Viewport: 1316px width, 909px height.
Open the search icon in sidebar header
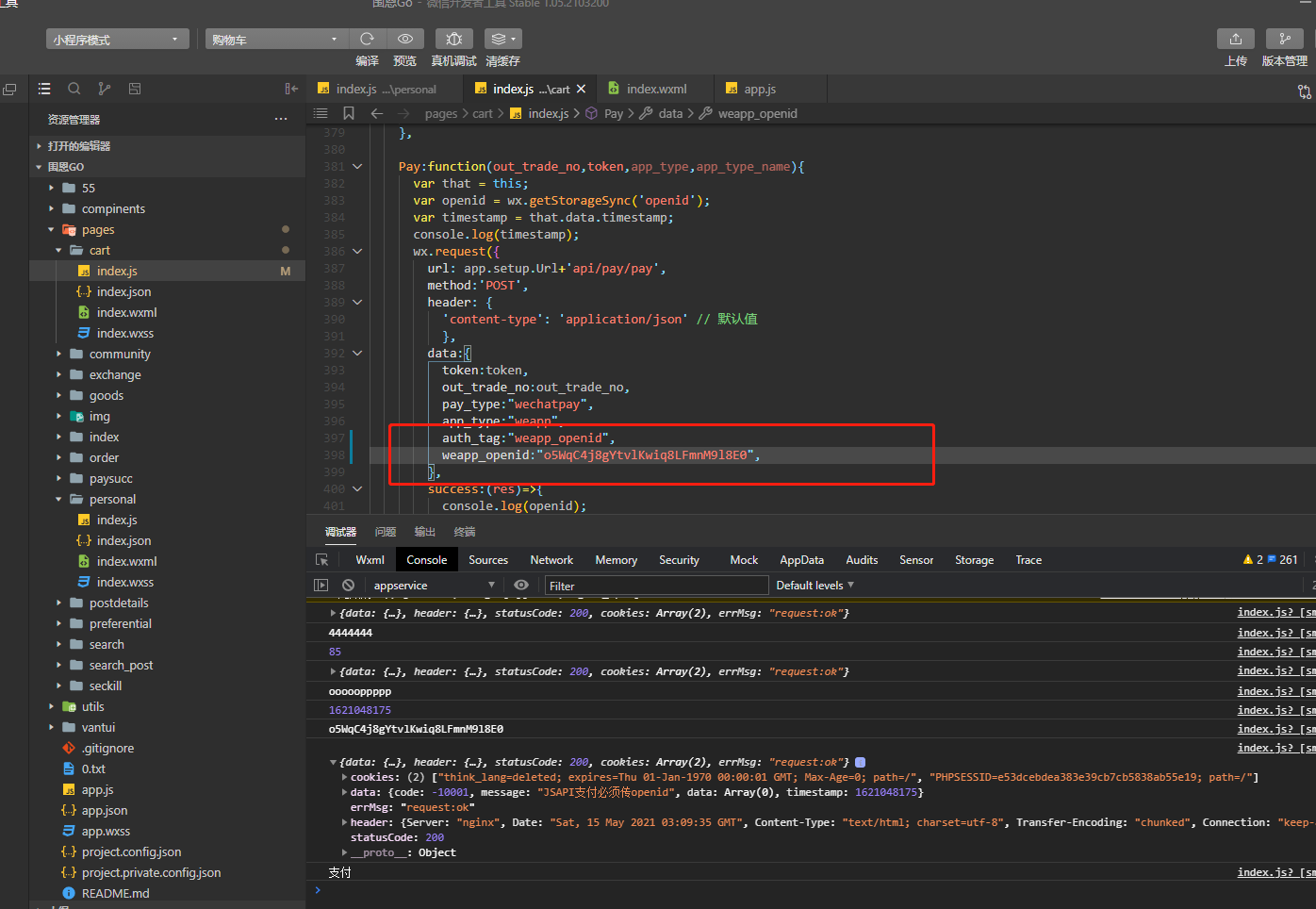[74, 89]
